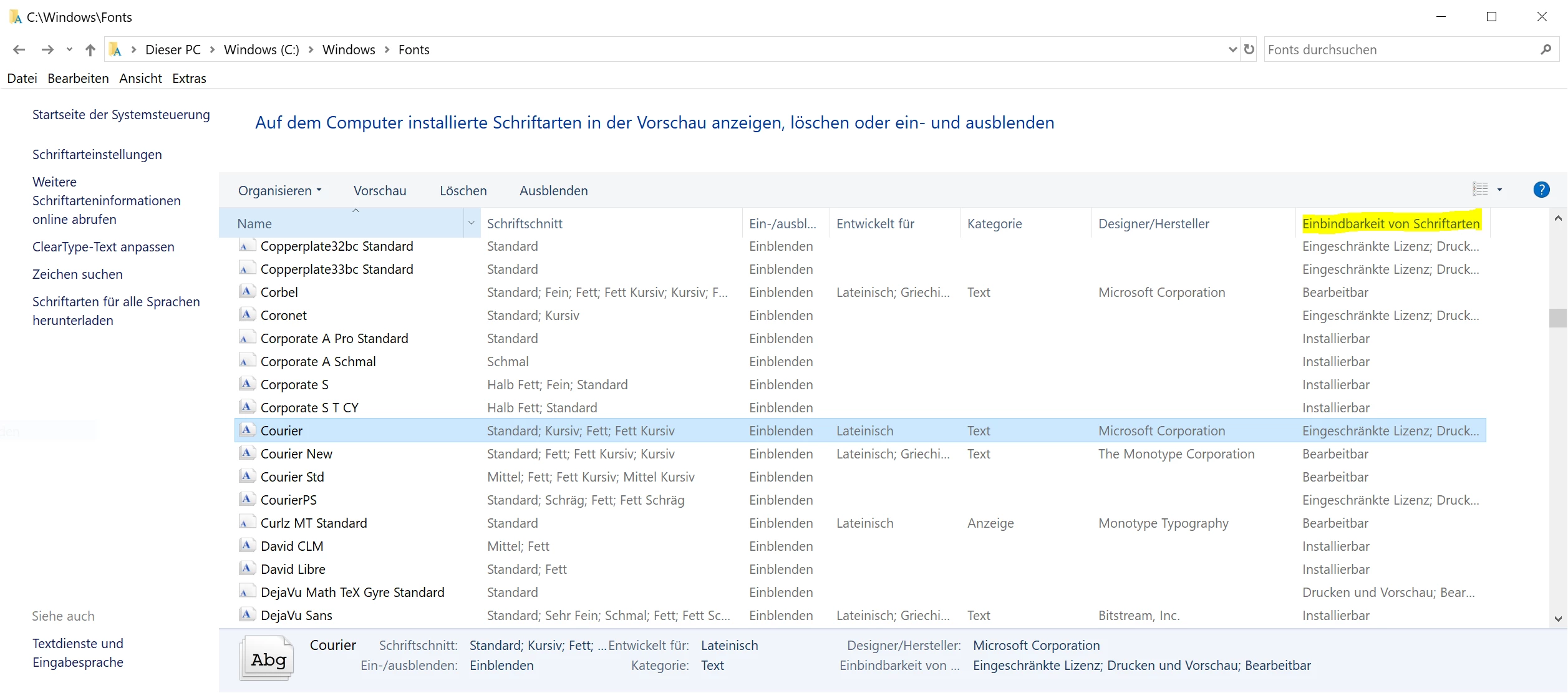Select the Corbel font icon
1568x693 pixels.
[x=247, y=292]
